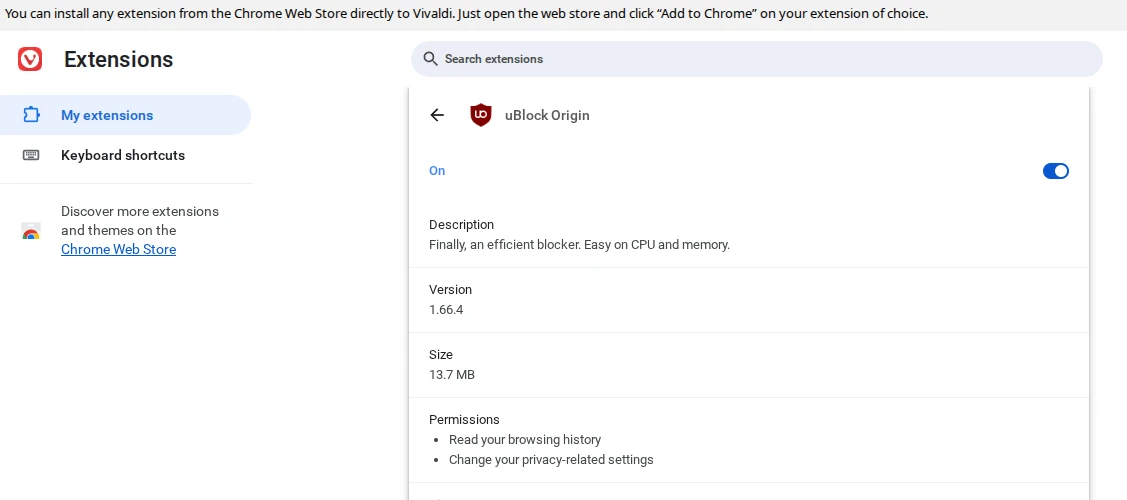This screenshot has height=500, width=1127.
Task: Click the Extensions page heading
Action: point(118,60)
